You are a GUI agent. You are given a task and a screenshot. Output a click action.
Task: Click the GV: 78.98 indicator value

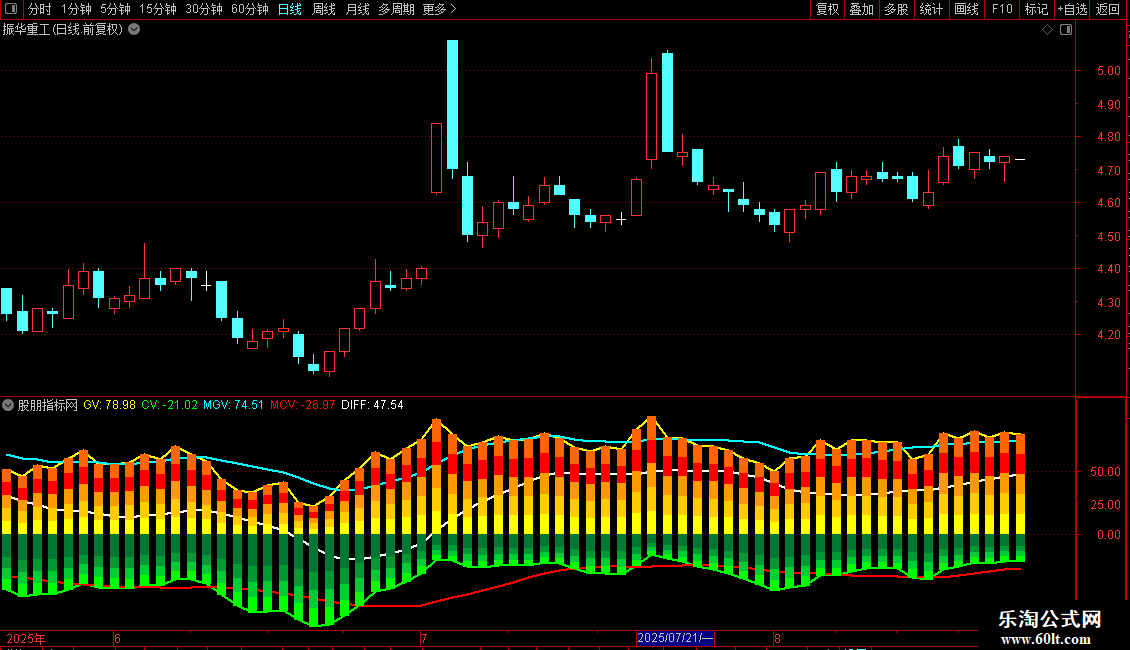coord(110,405)
